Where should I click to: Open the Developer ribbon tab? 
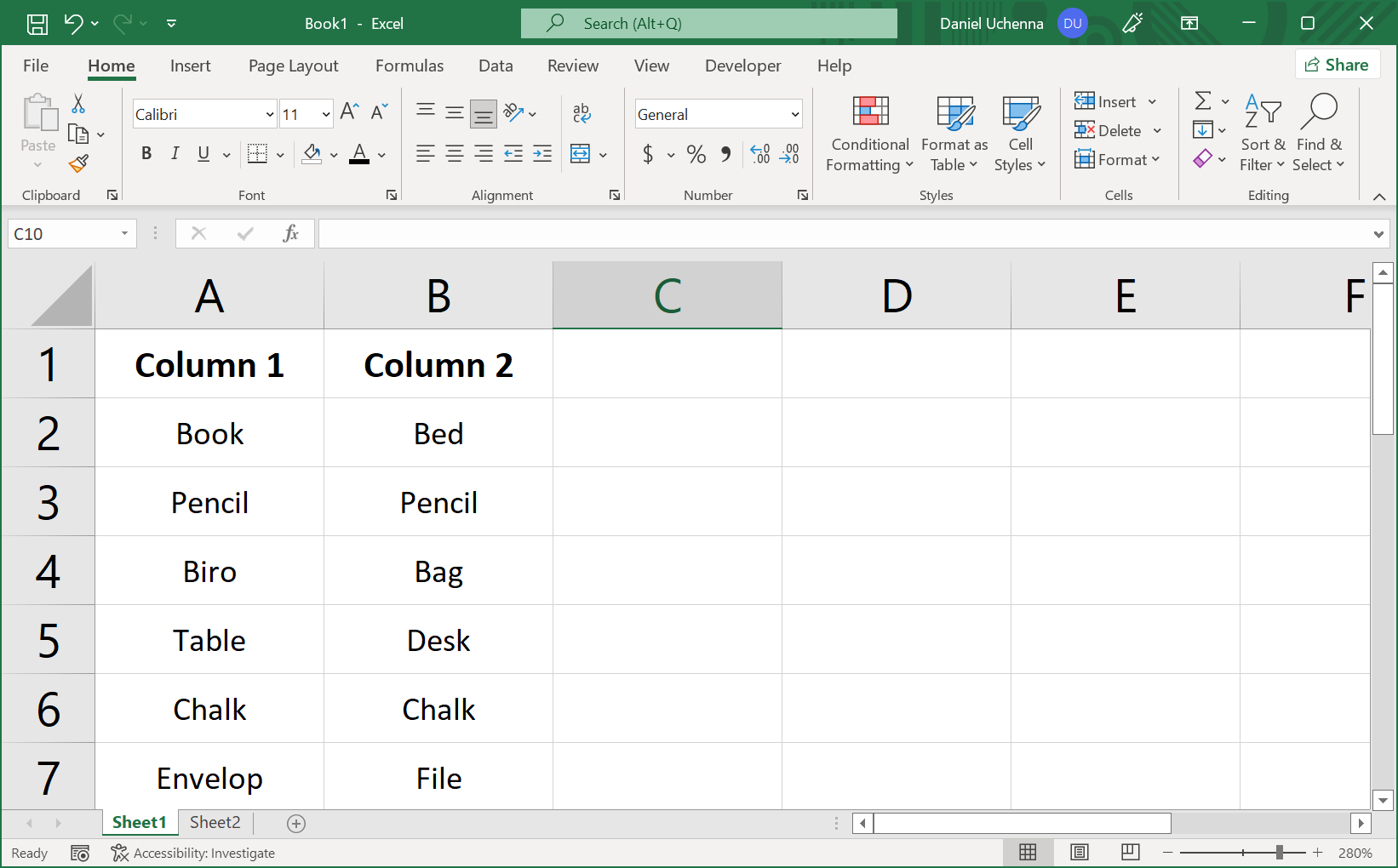[x=742, y=66]
